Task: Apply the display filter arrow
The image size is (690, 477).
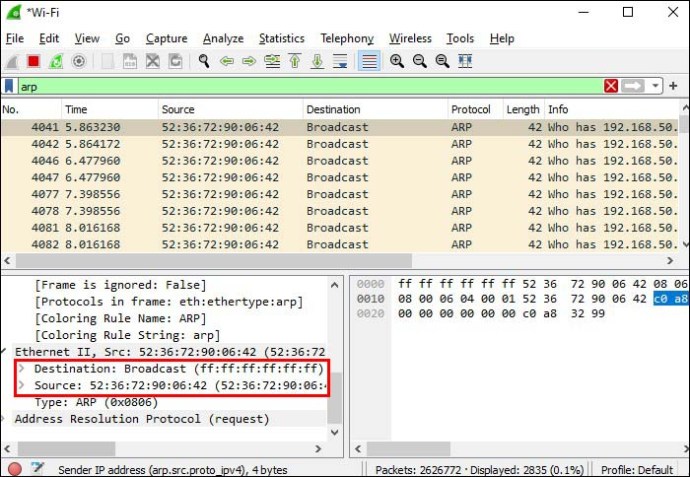Action: (632, 86)
